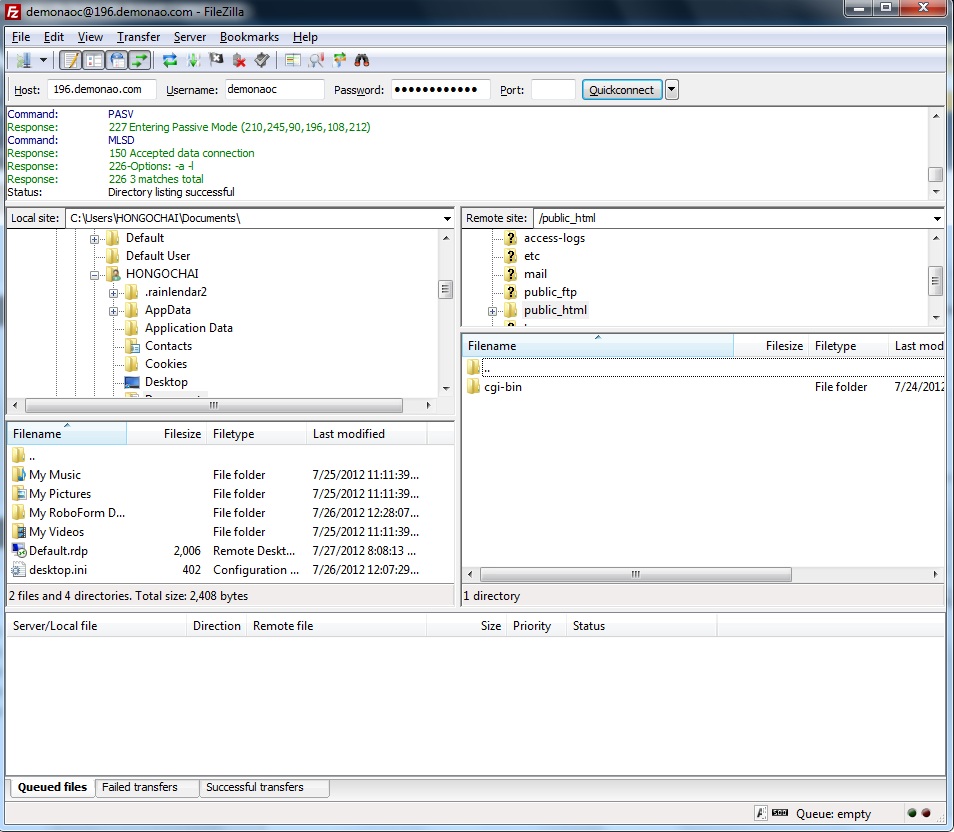Sort local files by Filesize column
This screenshot has height=832, width=954.
point(166,434)
